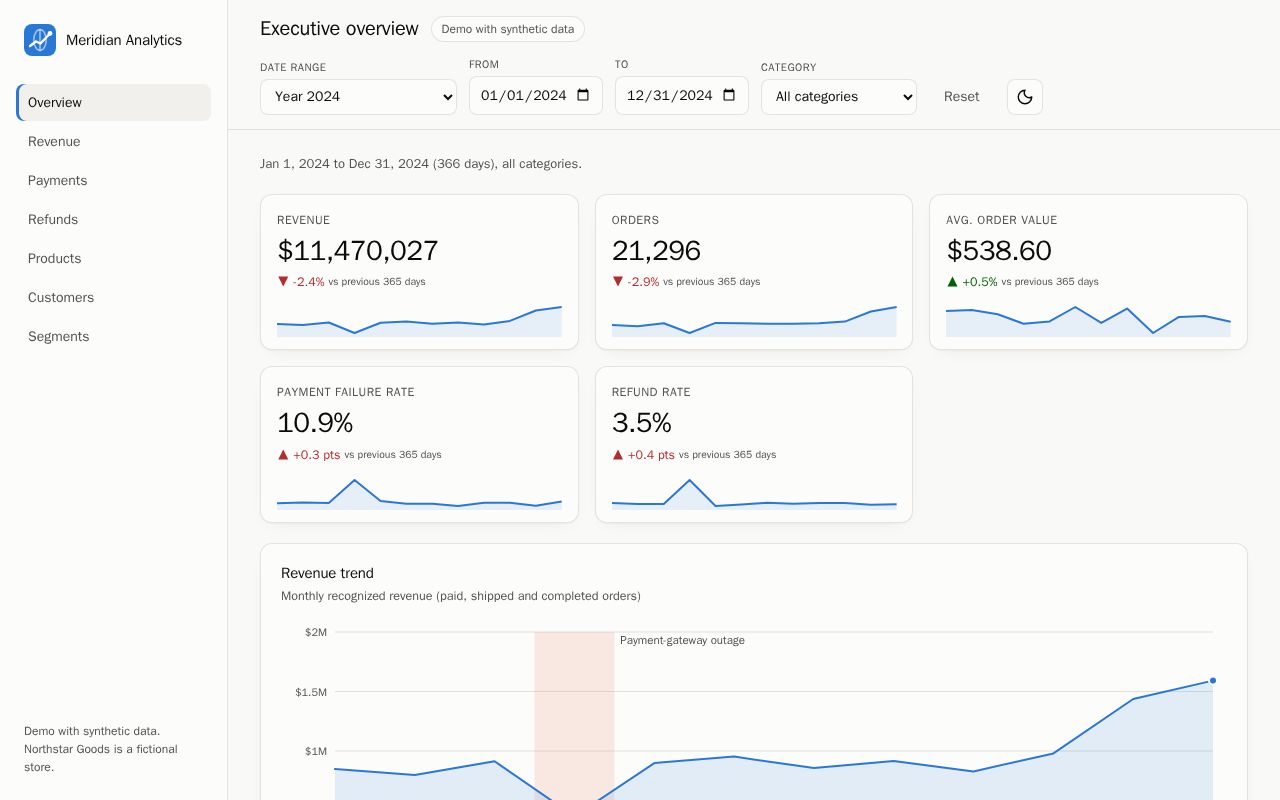Click the Avg. Order Value $538.60 card
Viewport: 1280px width, 800px height.
(1088, 272)
